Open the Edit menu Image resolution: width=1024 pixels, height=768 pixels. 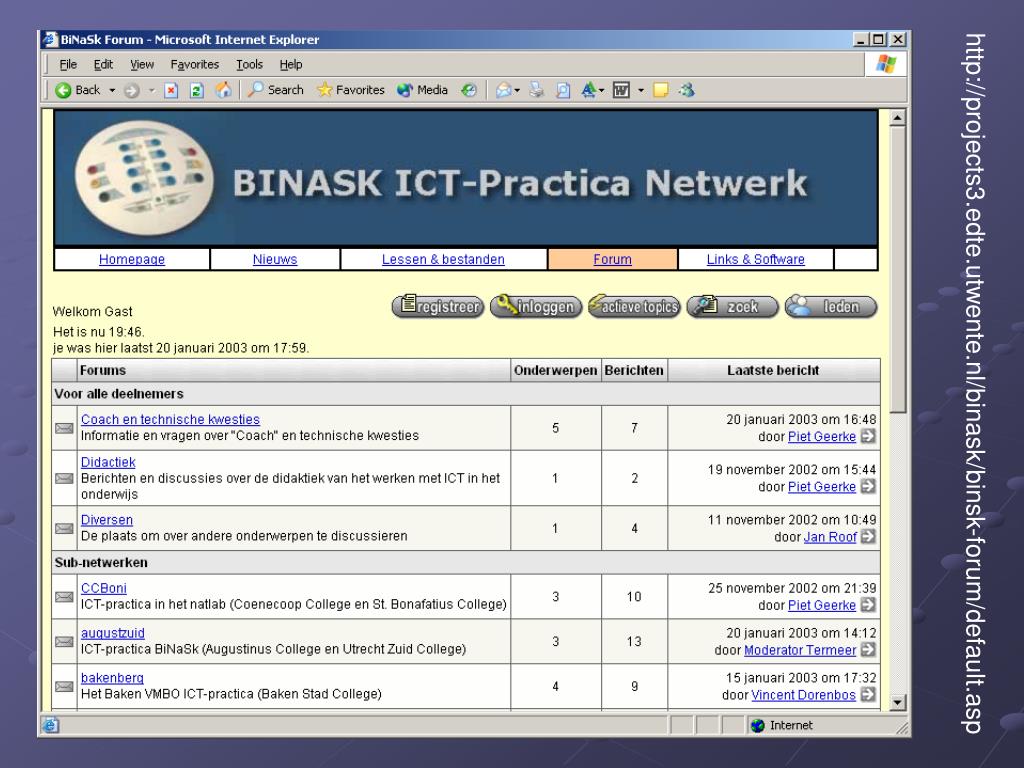(x=103, y=65)
